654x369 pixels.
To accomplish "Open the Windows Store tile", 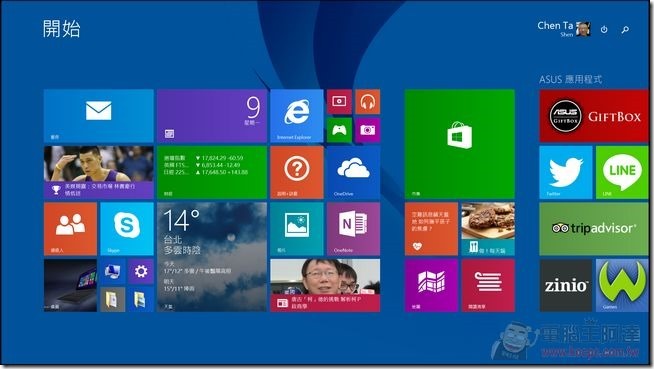I will [x=459, y=144].
